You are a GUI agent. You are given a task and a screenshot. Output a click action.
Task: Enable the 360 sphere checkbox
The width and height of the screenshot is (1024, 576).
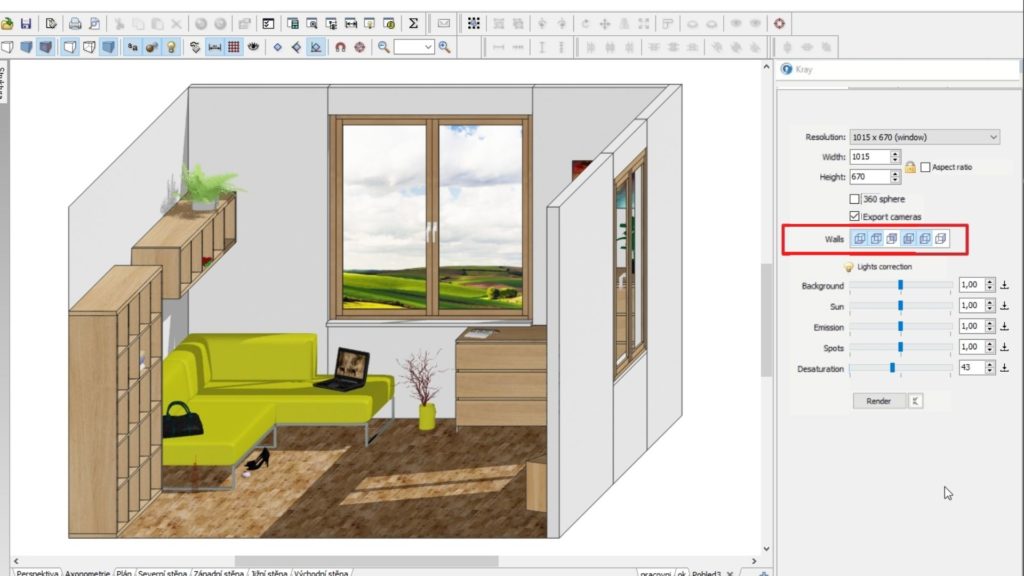(854, 199)
